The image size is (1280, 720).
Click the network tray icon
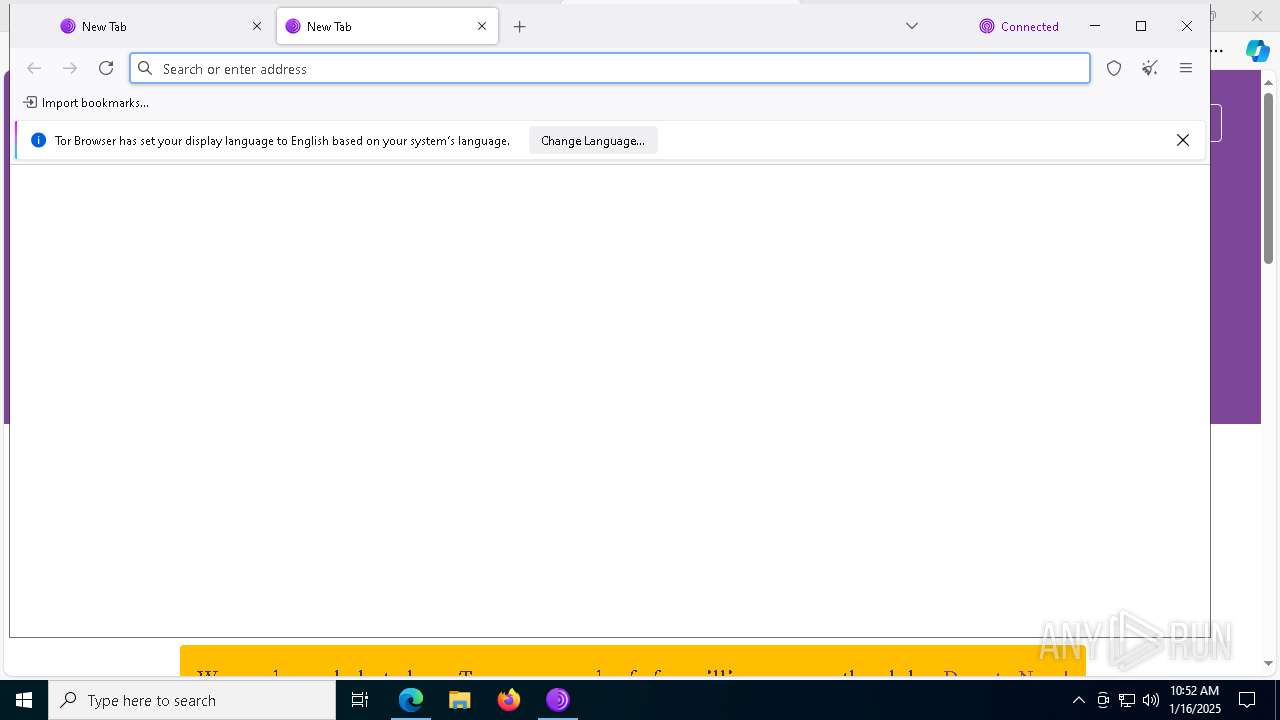tap(1127, 700)
